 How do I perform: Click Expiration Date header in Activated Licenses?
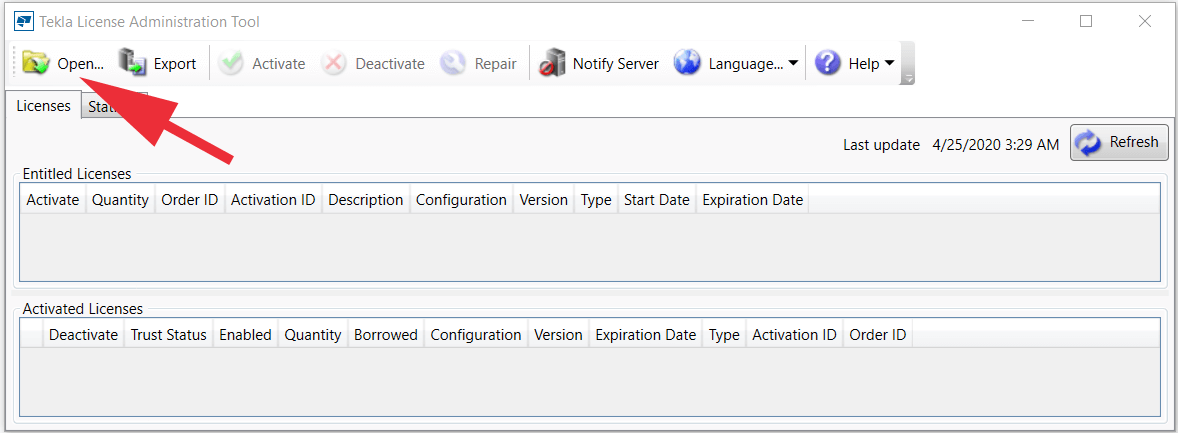[x=646, y=335]
